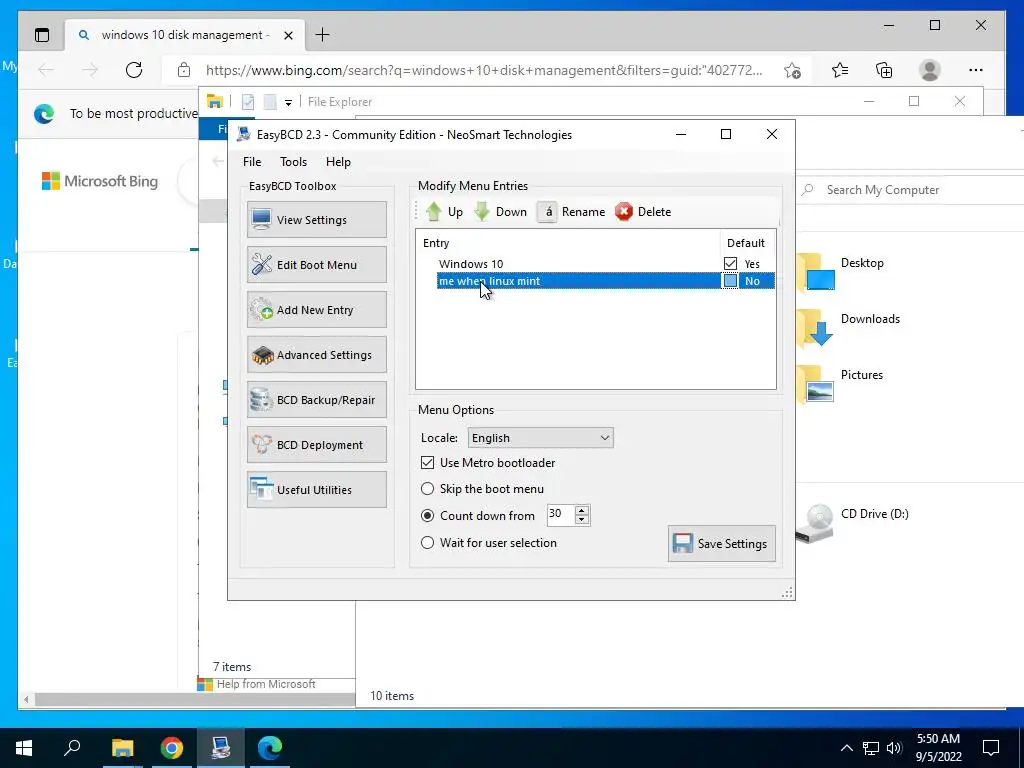Open Edge profile avatar

(x=930, y=70)
